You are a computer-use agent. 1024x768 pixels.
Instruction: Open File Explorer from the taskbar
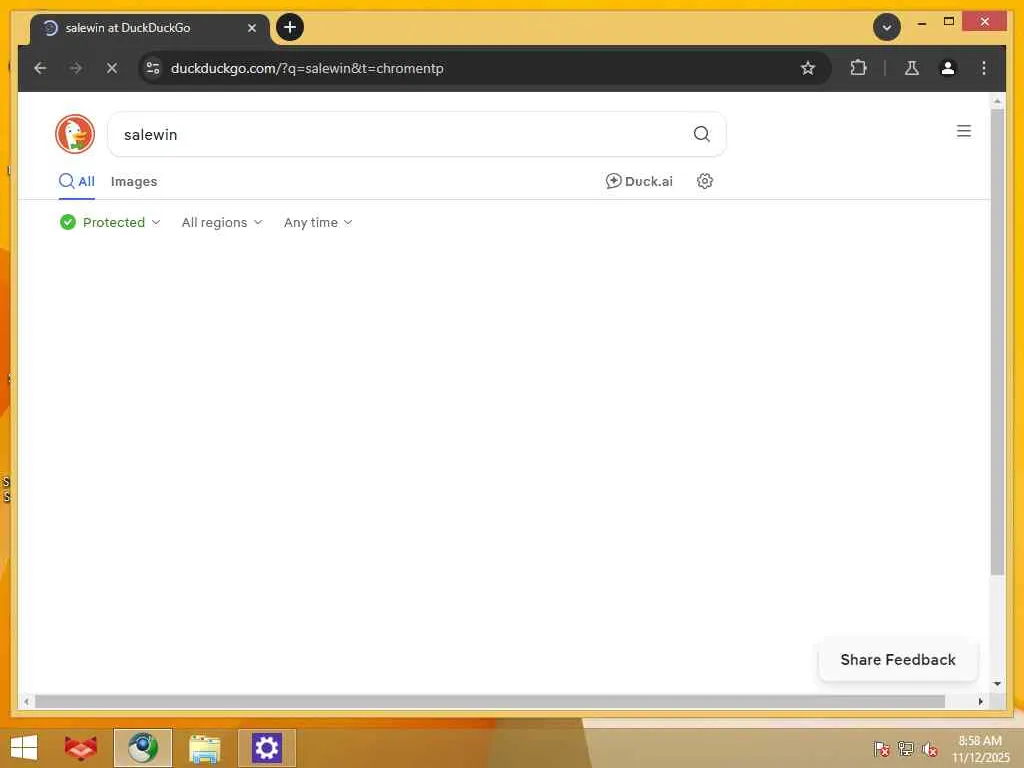coord(204,748)
